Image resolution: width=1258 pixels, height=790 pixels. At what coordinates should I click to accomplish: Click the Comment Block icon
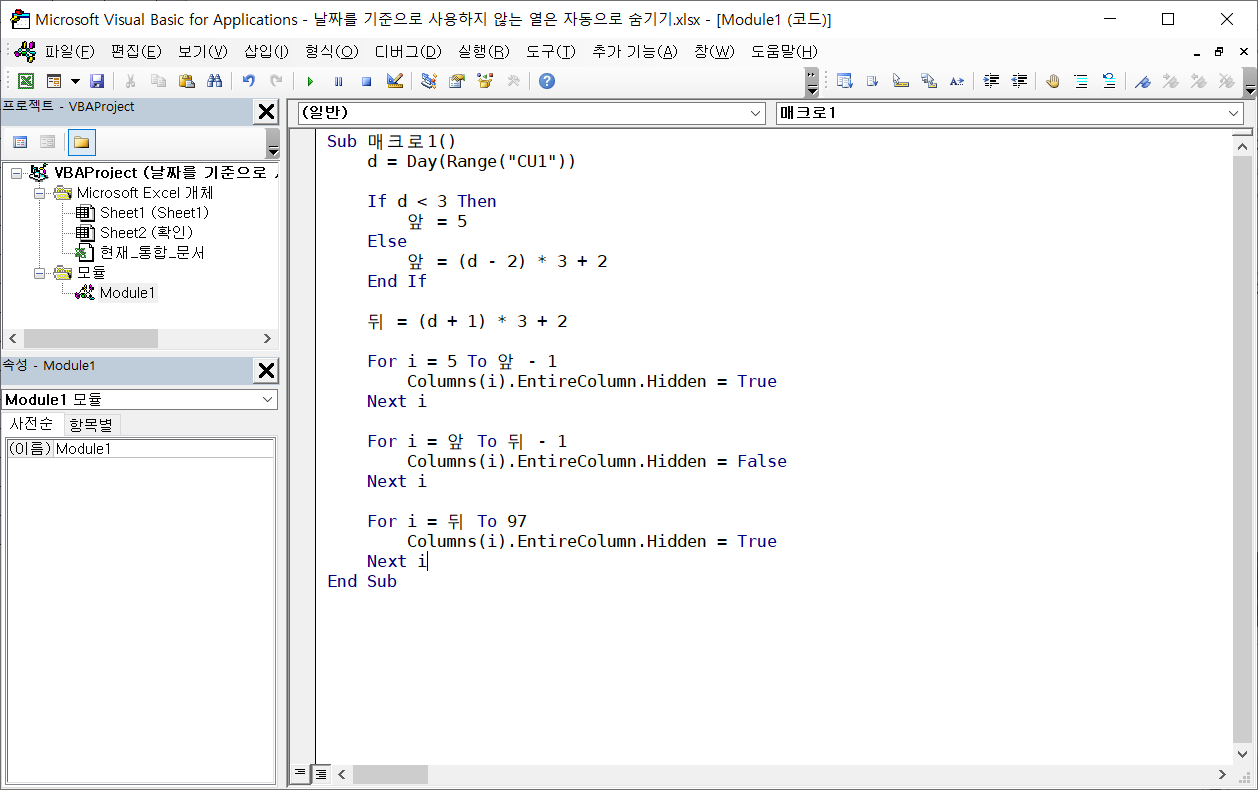[x=1081, y=81]
